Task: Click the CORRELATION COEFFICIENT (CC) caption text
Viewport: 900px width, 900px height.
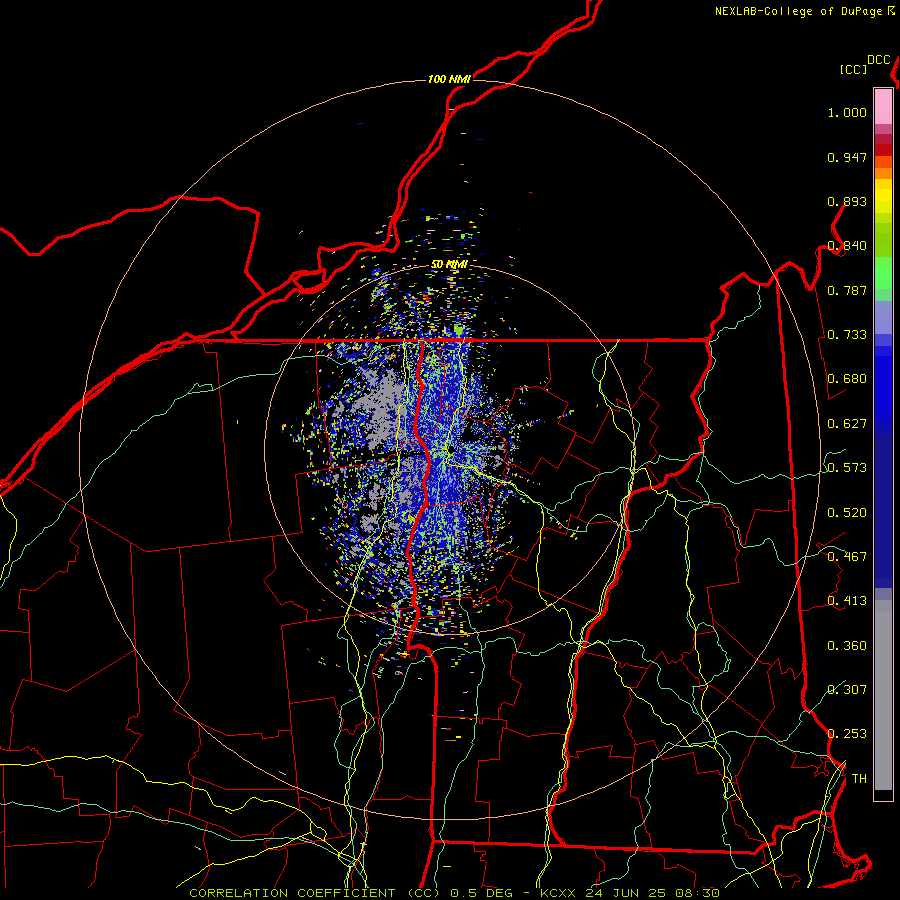Action: (316, 893)
